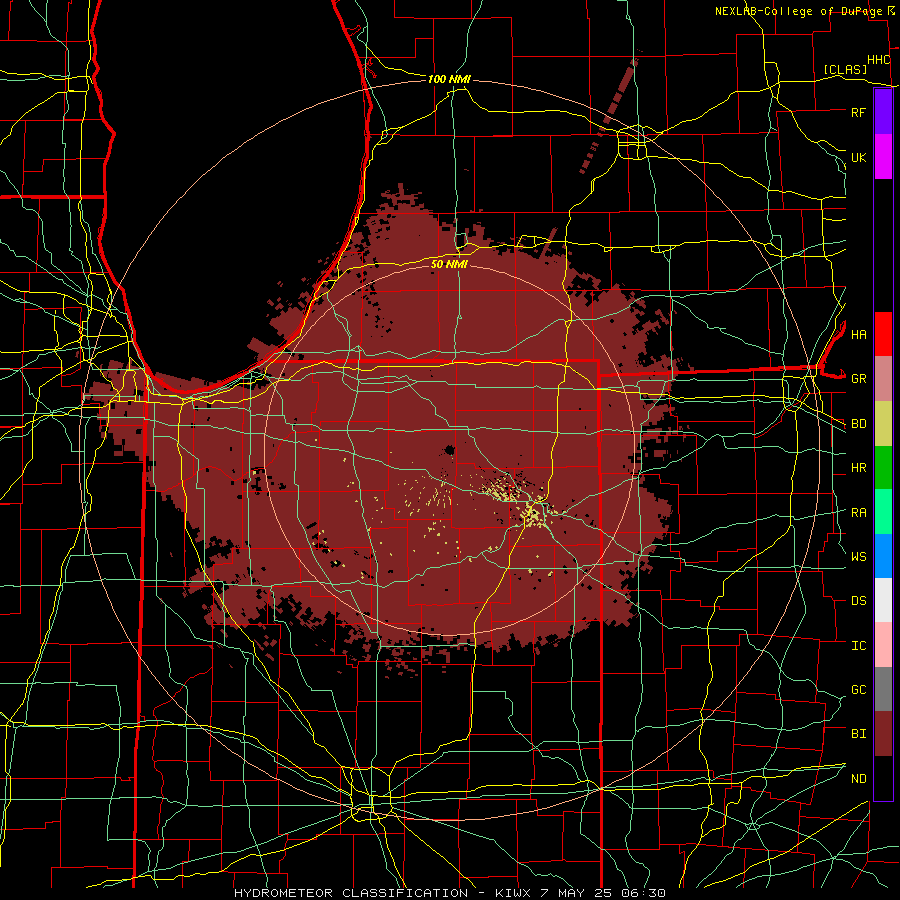
Task: Click the GC legend label
Action: point(859,690)
